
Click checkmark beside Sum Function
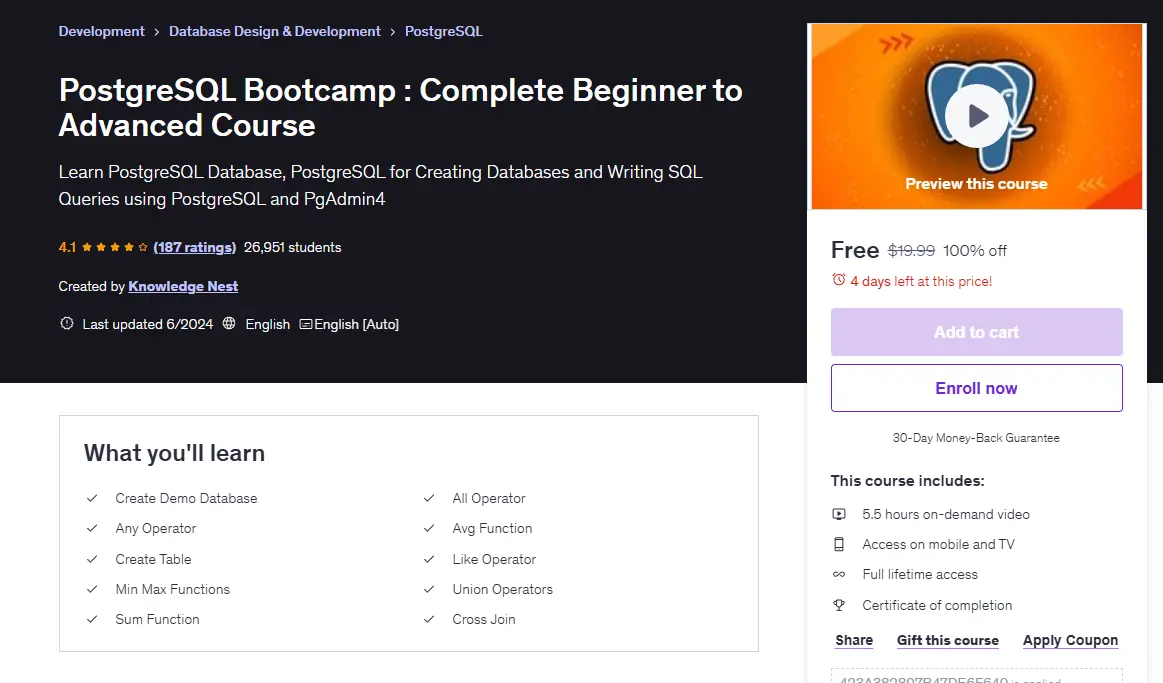(92, 618)
